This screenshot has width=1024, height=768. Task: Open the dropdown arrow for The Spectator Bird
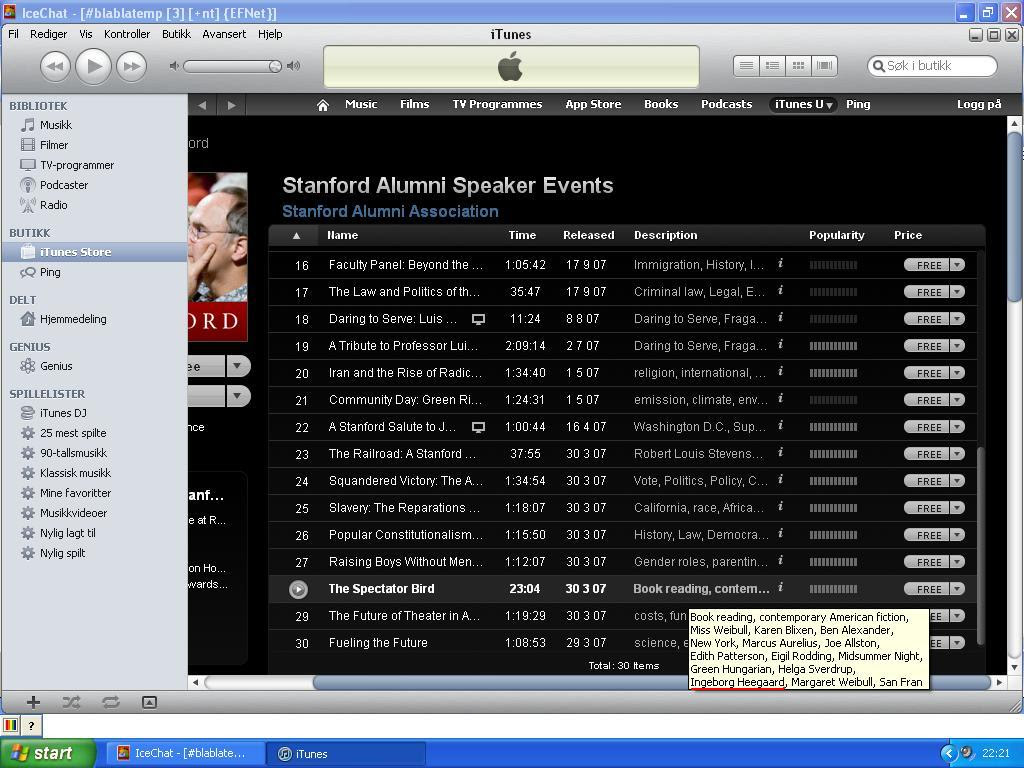point(957,589)
